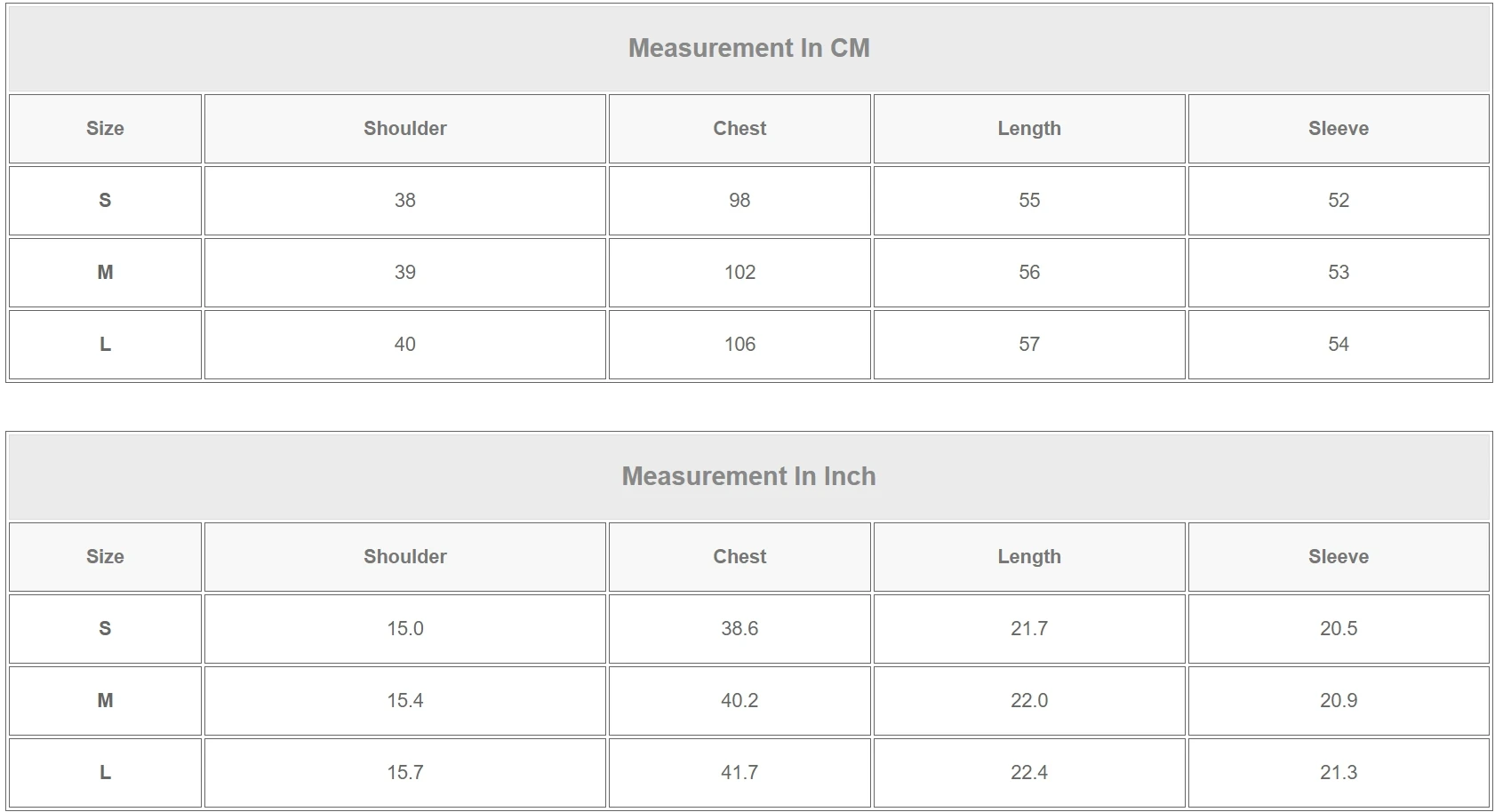Click the length value 55 for size S
This screenshot has height=812, width=1495.
(1028, 201)
